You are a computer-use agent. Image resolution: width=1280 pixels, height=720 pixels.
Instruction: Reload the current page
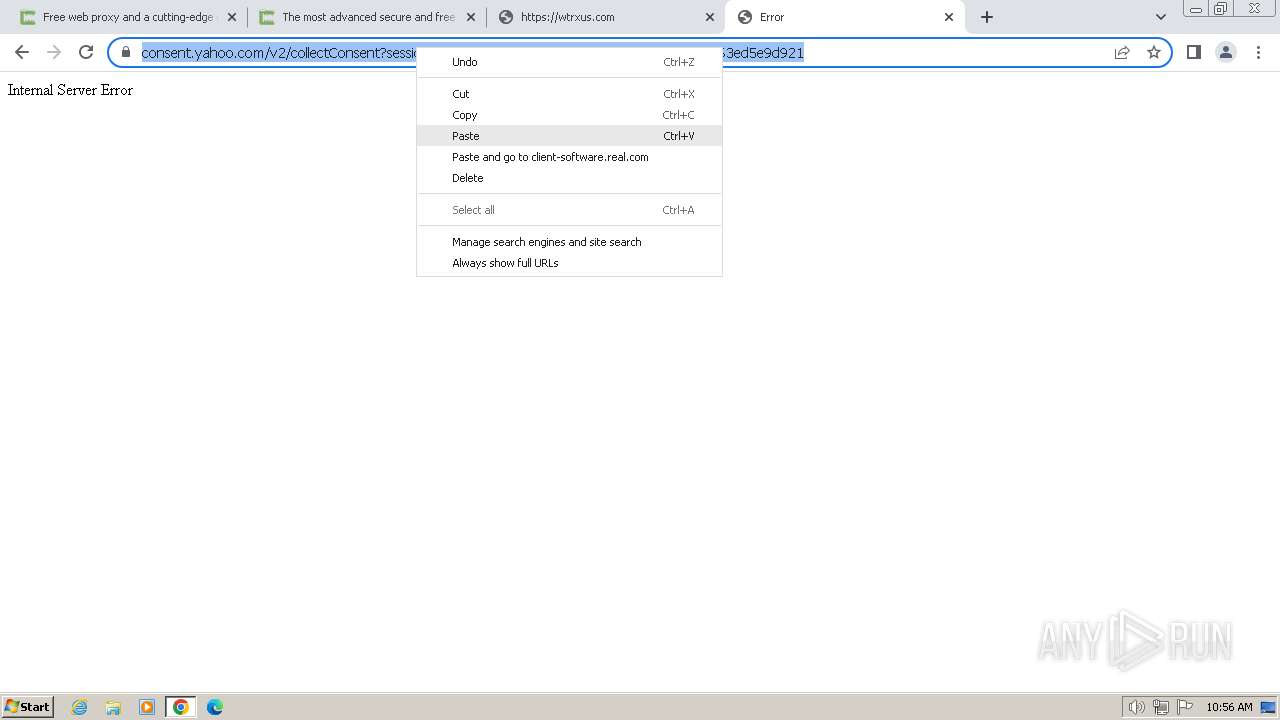(x=86, y=52)
